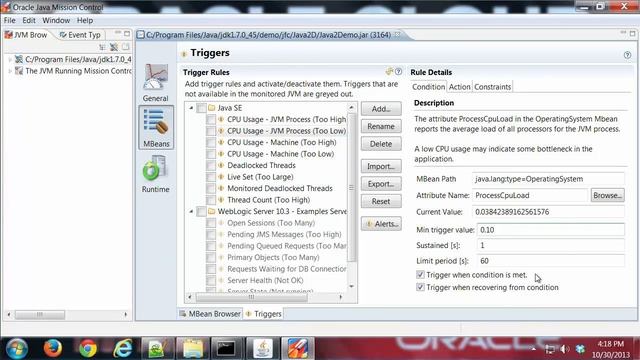Click the JVM Browser tree layout toolbar icon

(x=102, y=47)
